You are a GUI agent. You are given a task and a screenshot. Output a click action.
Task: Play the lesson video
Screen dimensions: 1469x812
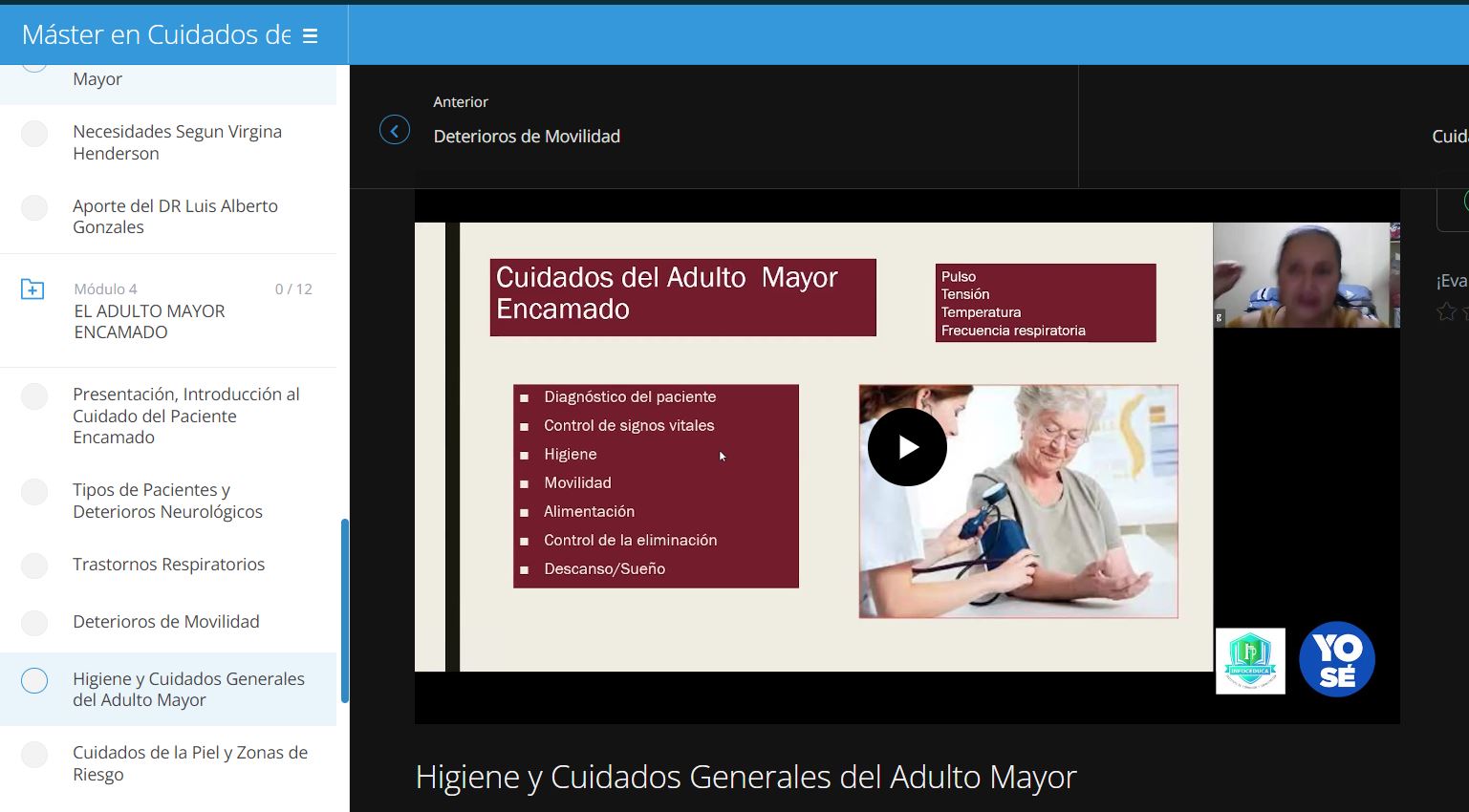pos(907,447)
